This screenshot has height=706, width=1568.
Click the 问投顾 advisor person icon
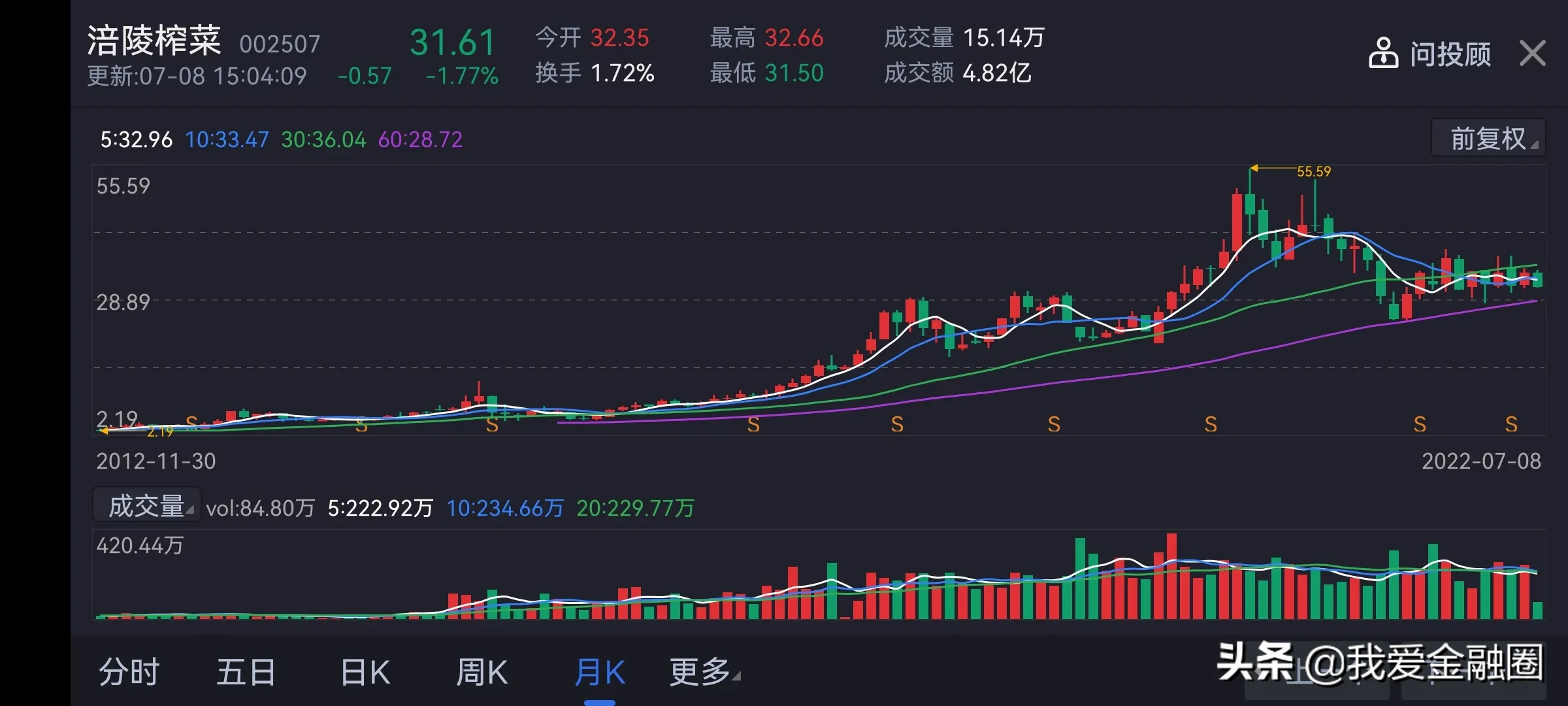tap(1383, 53)
